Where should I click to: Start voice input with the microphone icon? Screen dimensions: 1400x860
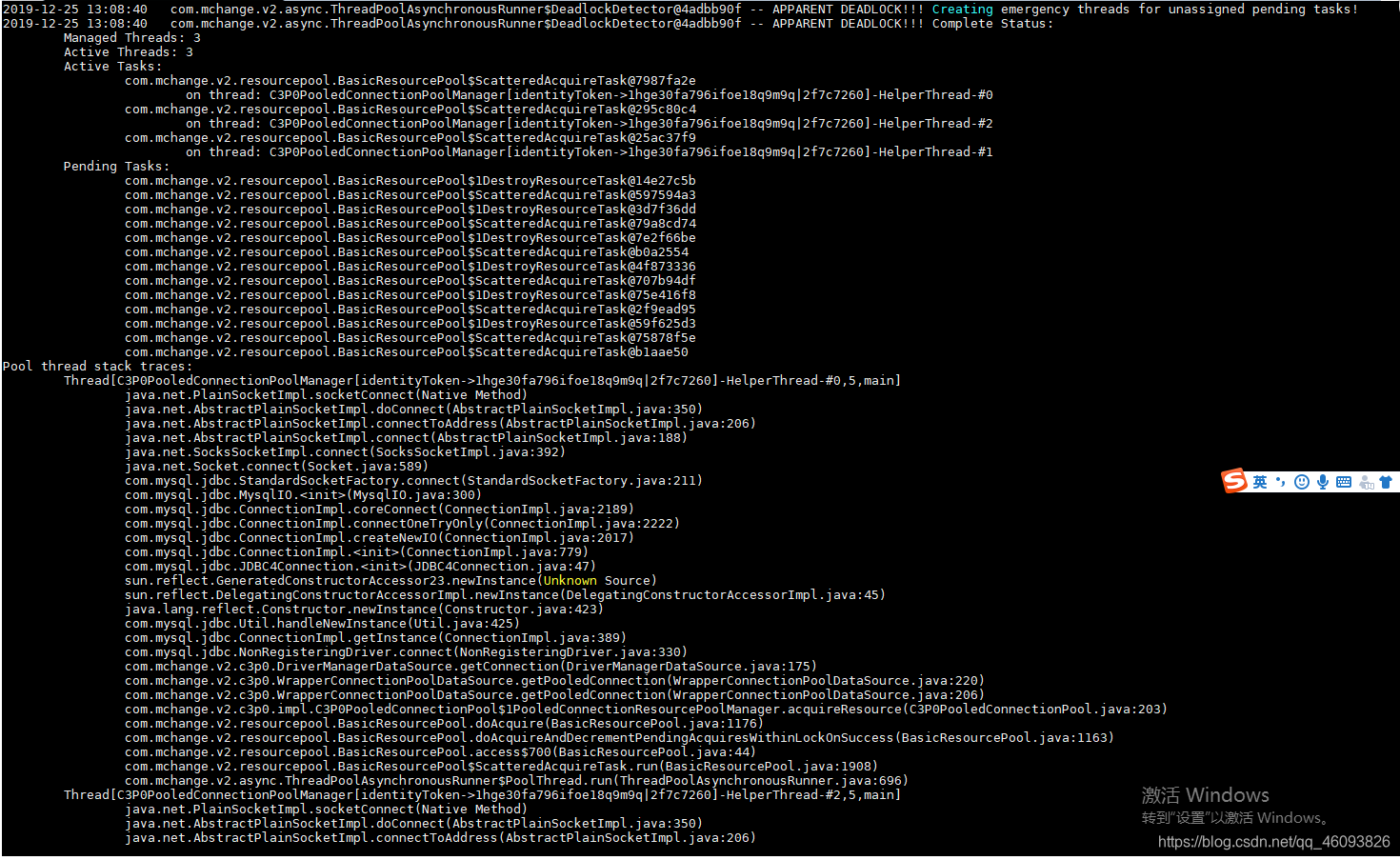tap(1323, 482)
